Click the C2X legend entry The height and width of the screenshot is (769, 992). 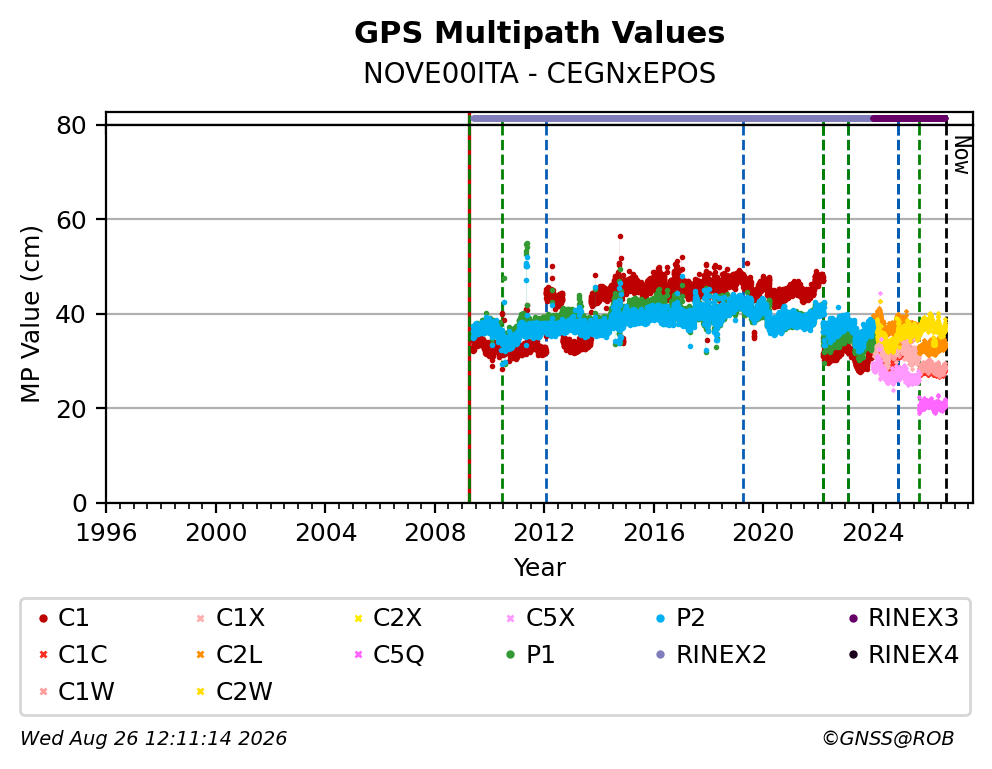[x=387, y=618]
